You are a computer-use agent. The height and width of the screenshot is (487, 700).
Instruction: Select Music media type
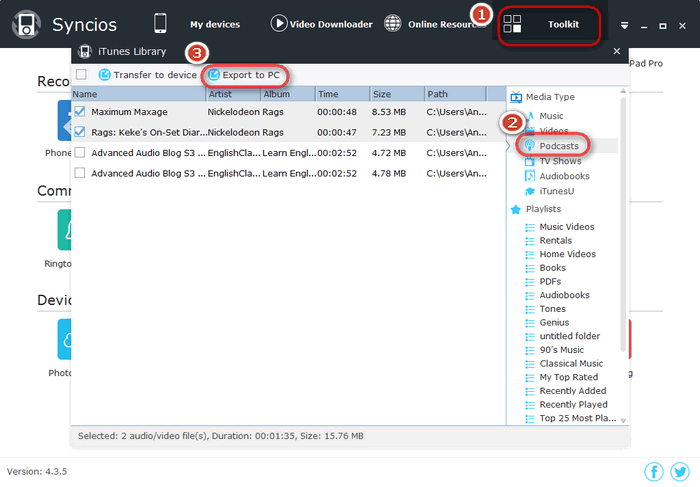pos(551,116)
